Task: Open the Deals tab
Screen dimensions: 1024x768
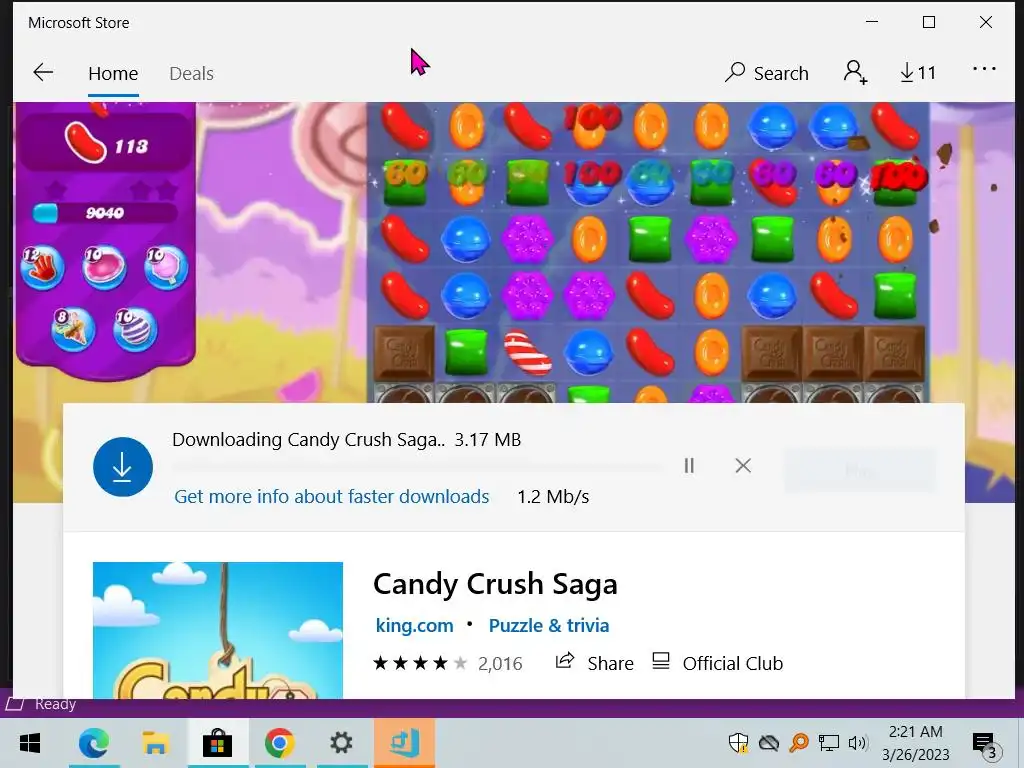Action: 191,73
